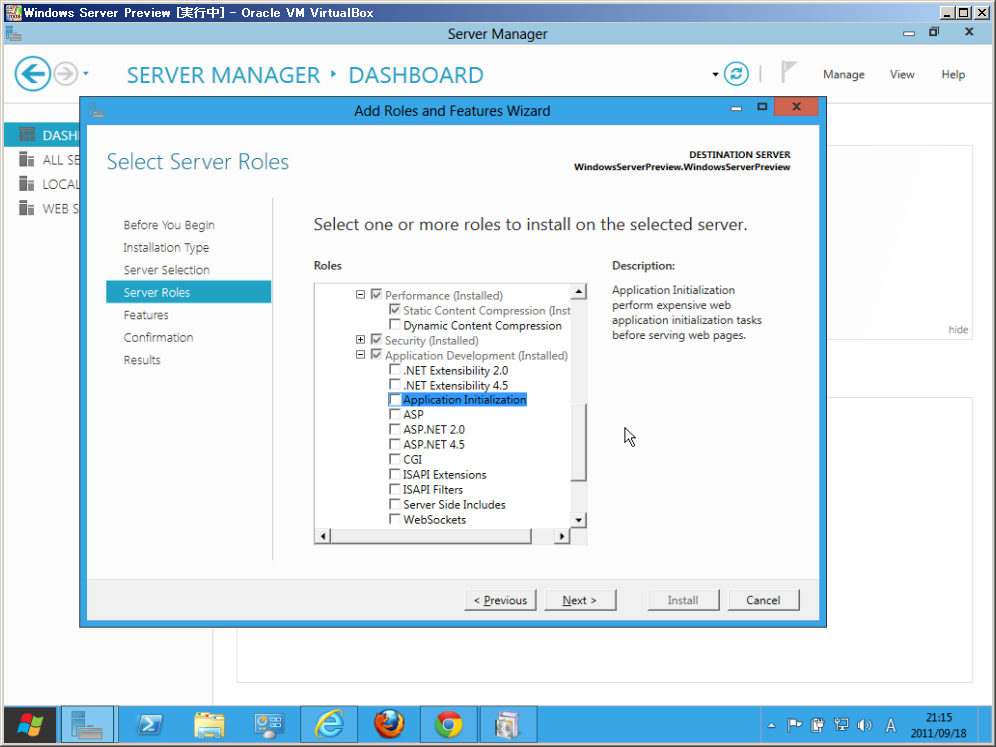Screen dimensions: 996x747
Task: Expand the Security (Installed) tree node
Action: click(x=361, y=341)
